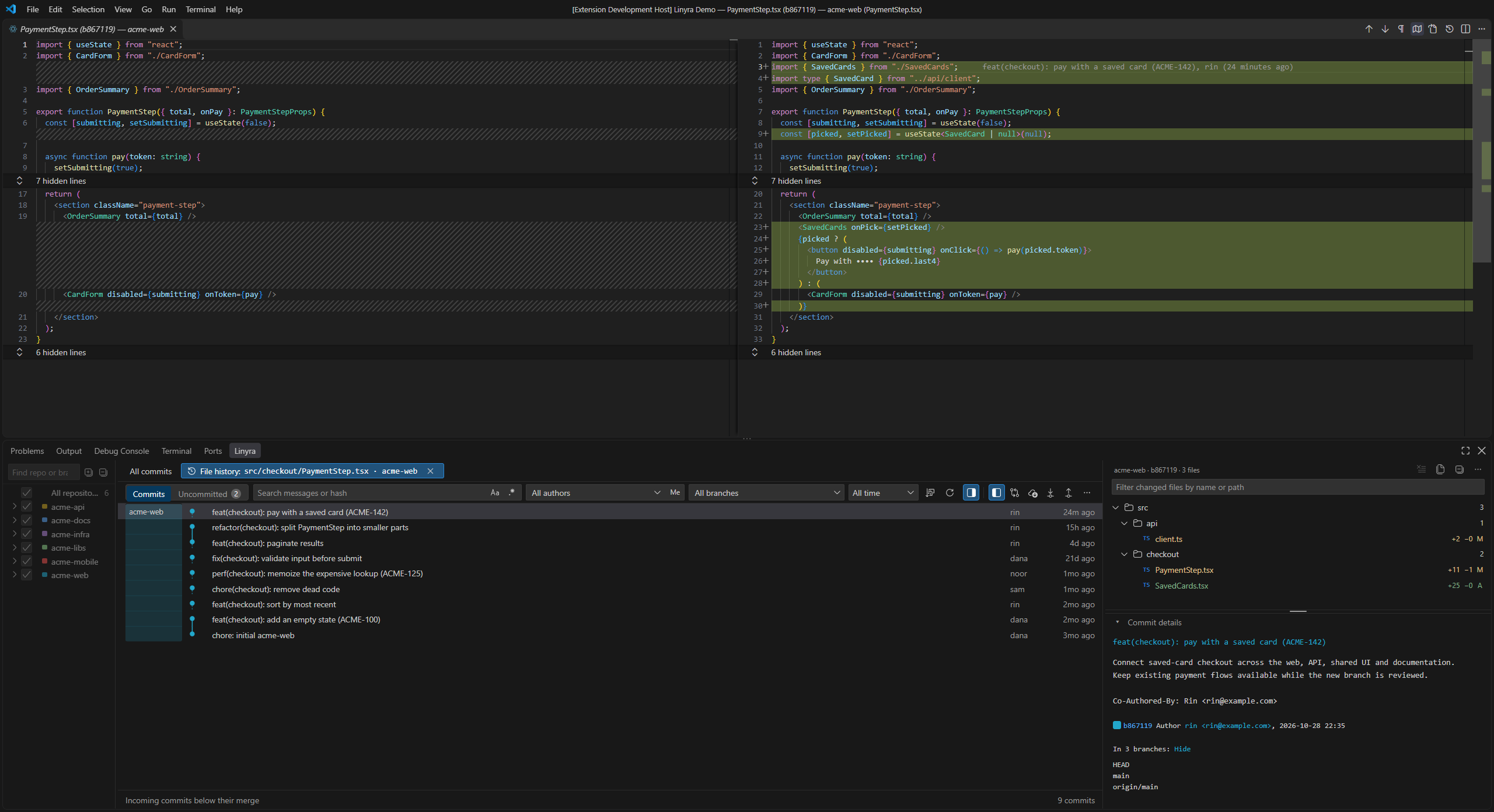Screen dimensions: 1494x812
Task: Refresh the commit list
Action: pos(950,493)
